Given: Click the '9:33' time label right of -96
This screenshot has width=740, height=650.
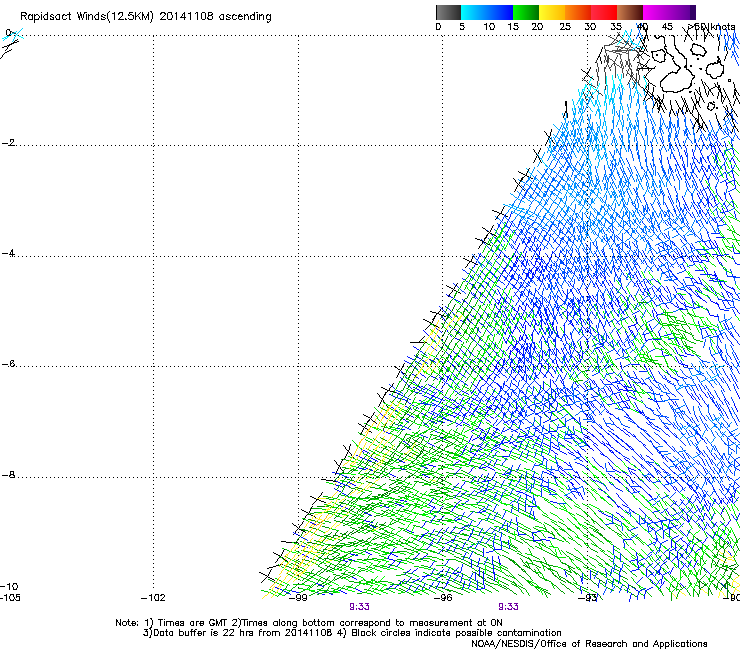Looking at the screenshot, I should 508,607.
